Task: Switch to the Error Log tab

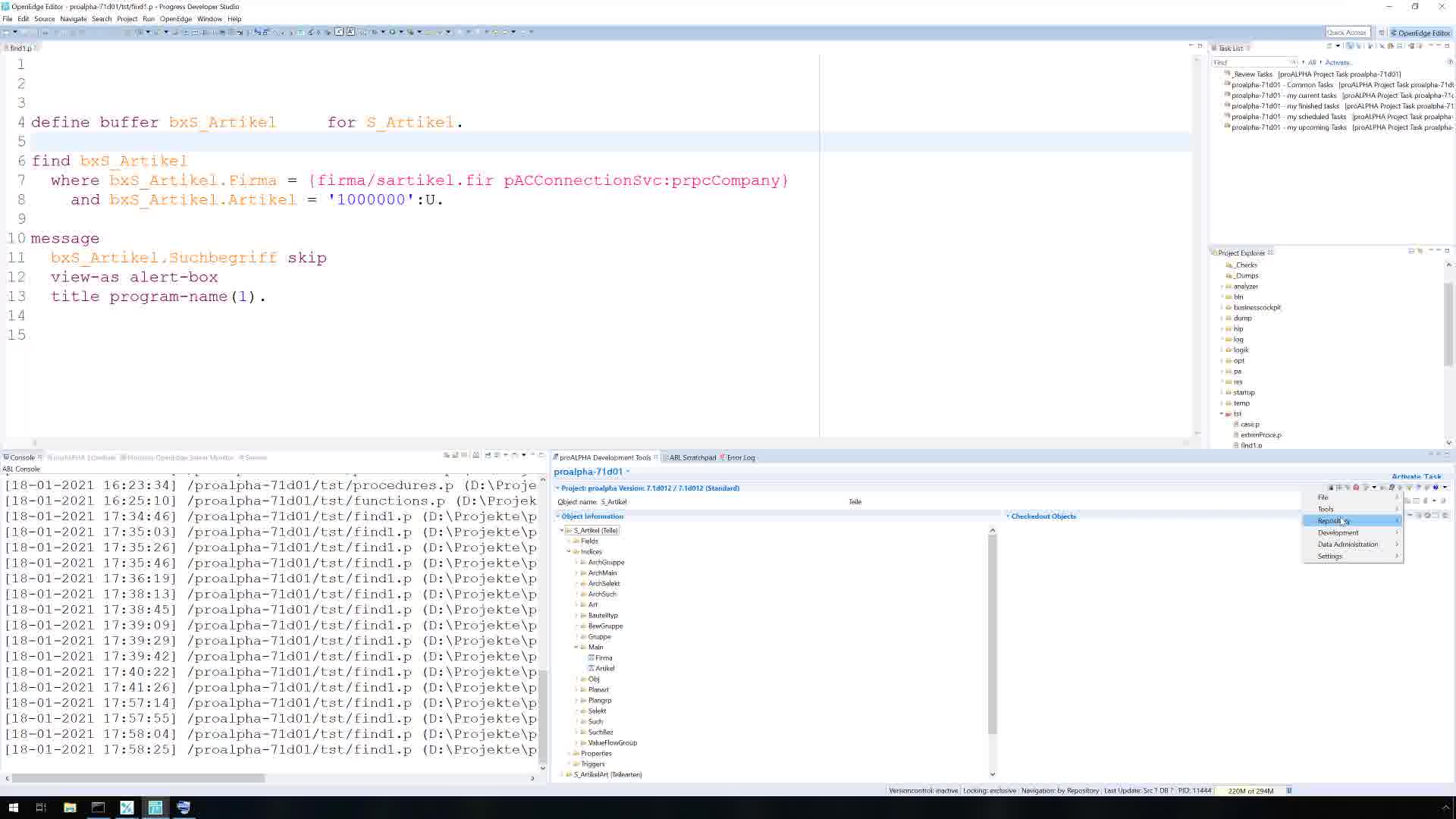Action: point(738,457)
